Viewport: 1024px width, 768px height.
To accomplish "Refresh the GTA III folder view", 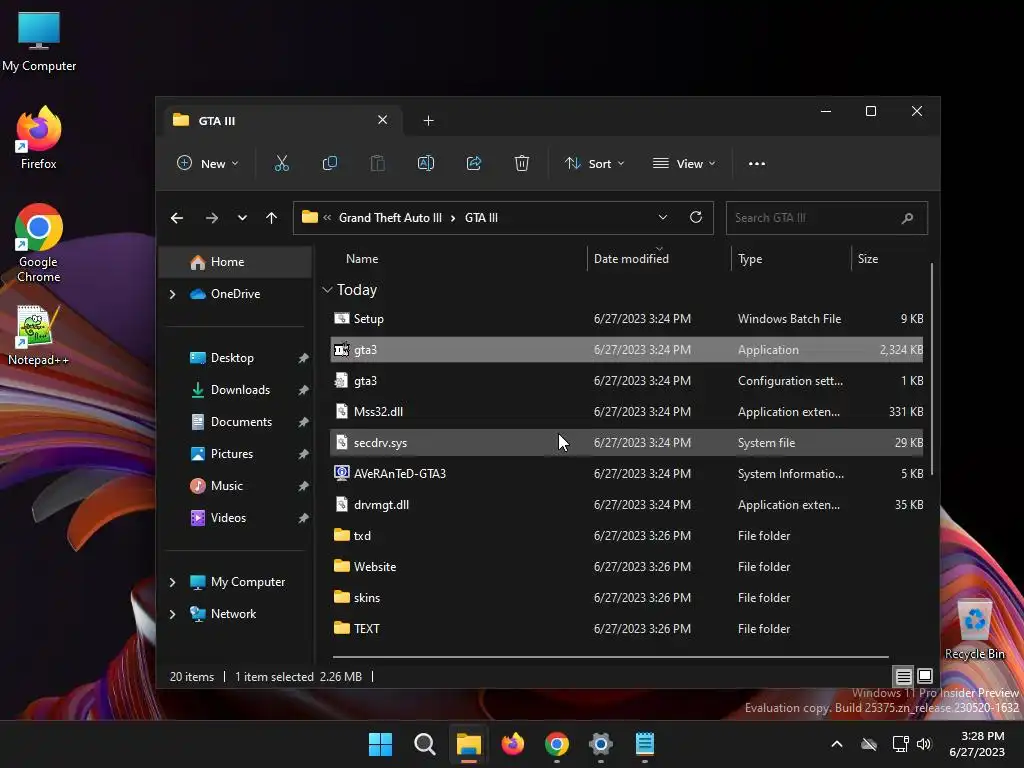I will (696, 217).
